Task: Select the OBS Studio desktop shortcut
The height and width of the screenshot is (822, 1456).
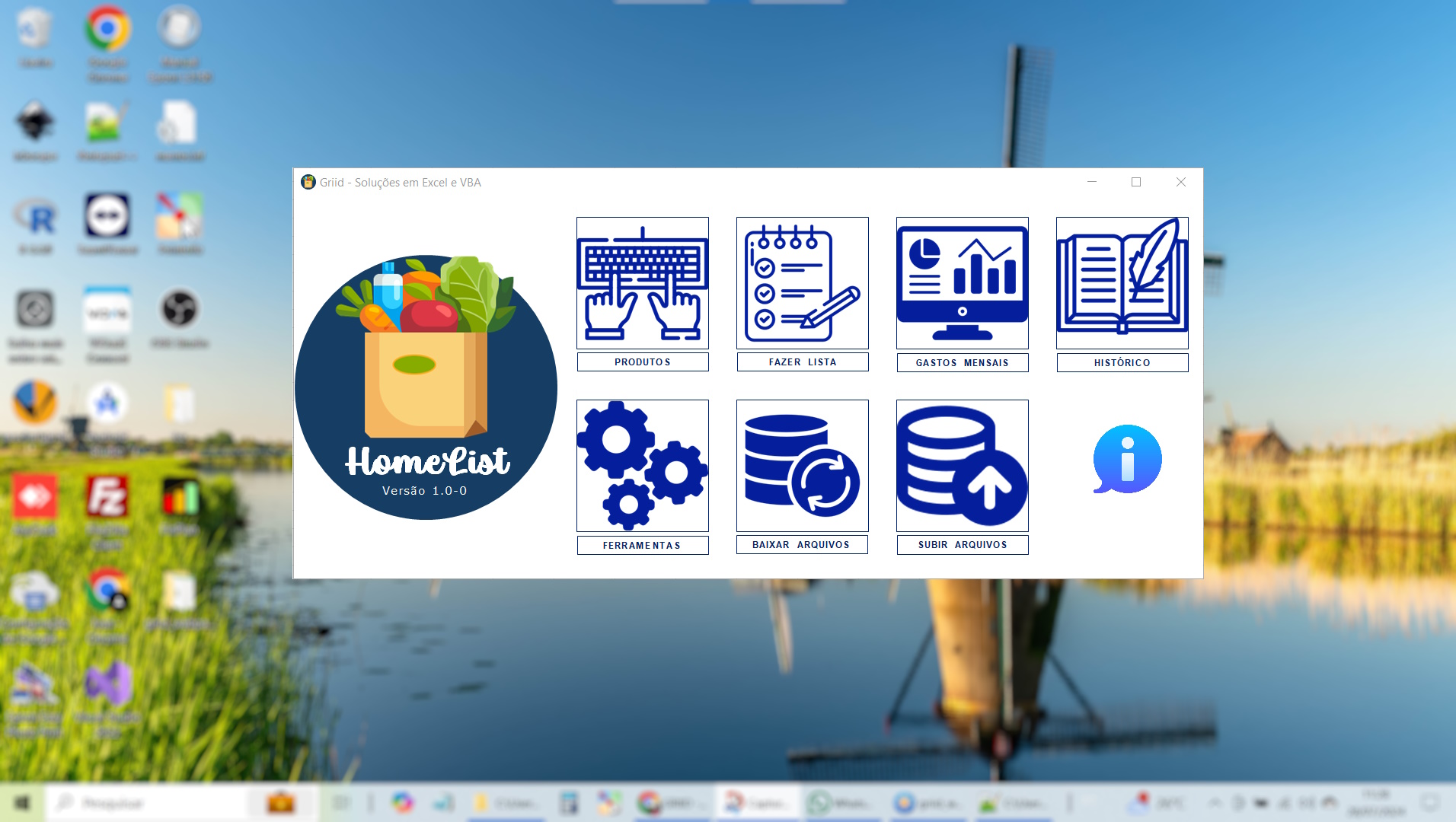Action: point(180,311)
